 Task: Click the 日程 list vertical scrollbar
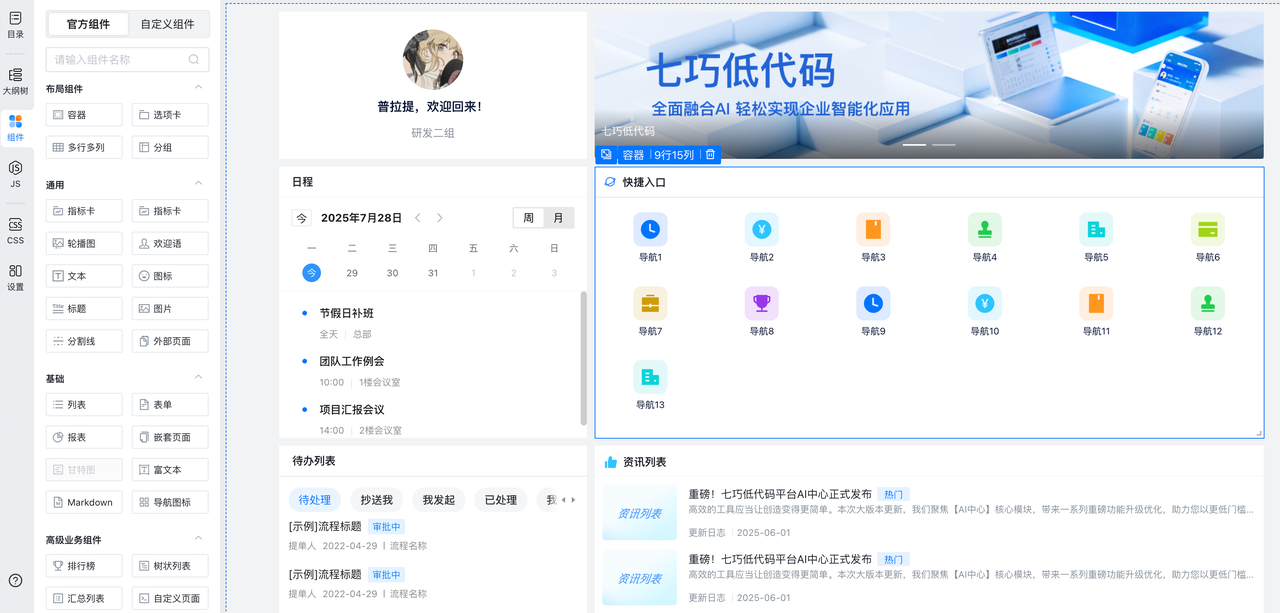coord(584,358)
